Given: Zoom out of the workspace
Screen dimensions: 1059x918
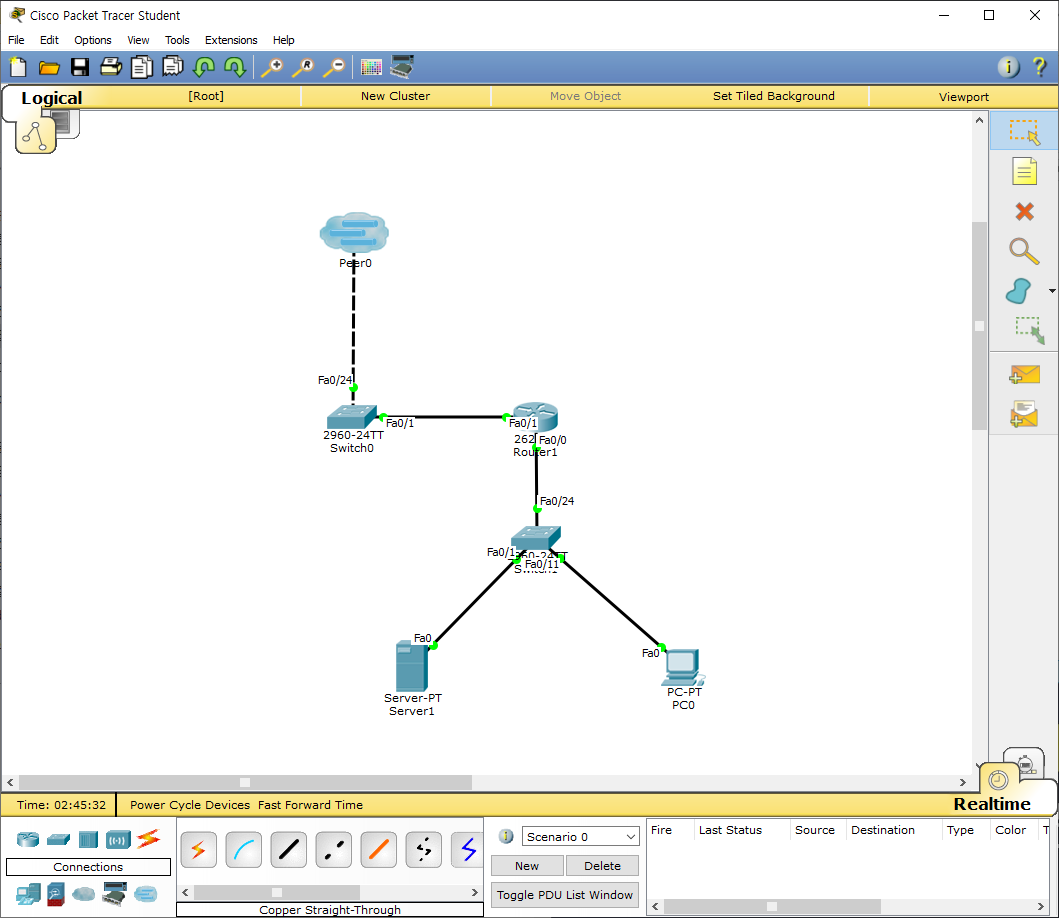Looking at the screenshot, I should tap(334, 67).
